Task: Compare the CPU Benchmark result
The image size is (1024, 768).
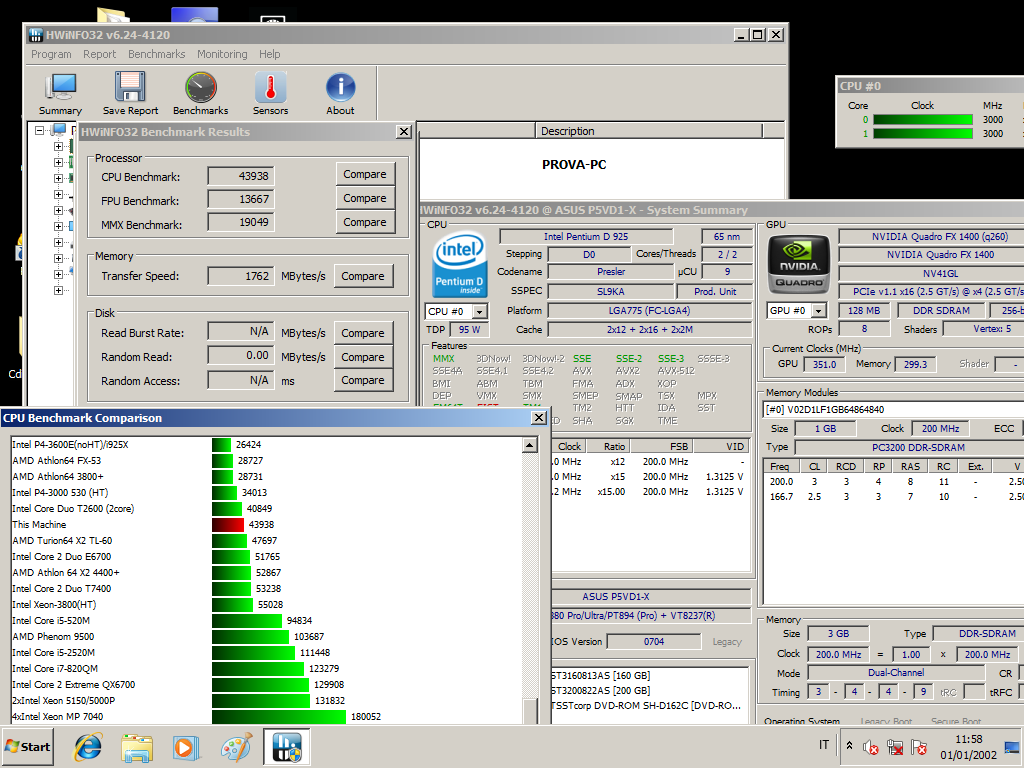Action: pos(365,174)
